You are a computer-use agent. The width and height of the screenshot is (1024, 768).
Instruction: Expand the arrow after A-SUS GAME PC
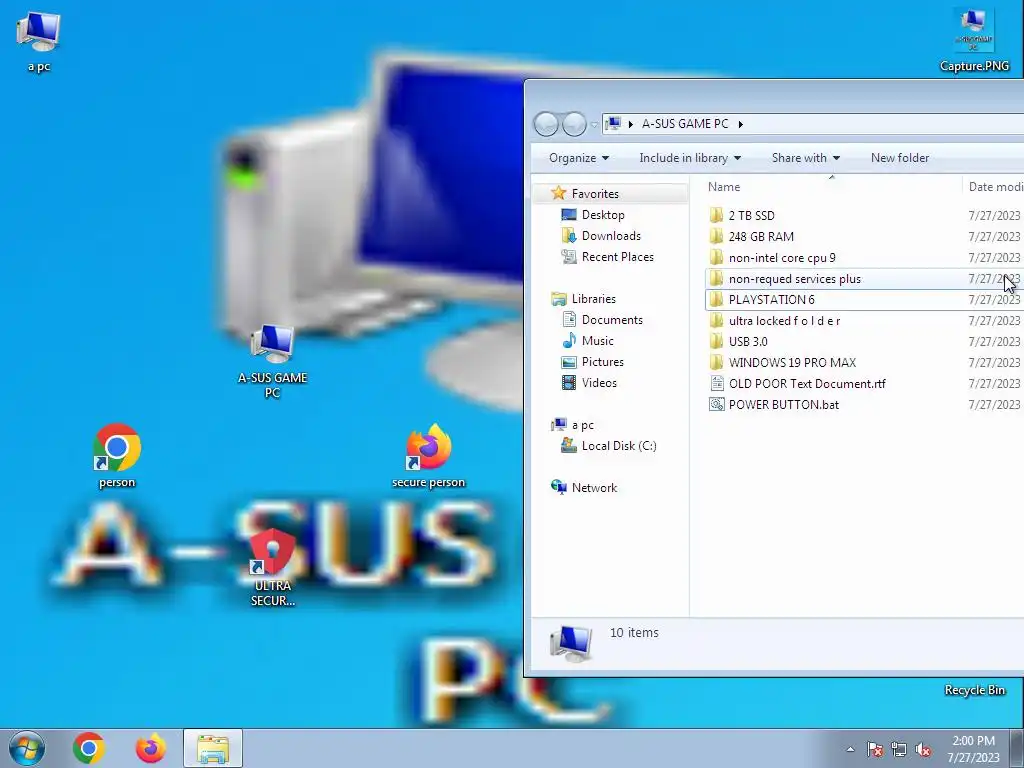tap(741, 123)
